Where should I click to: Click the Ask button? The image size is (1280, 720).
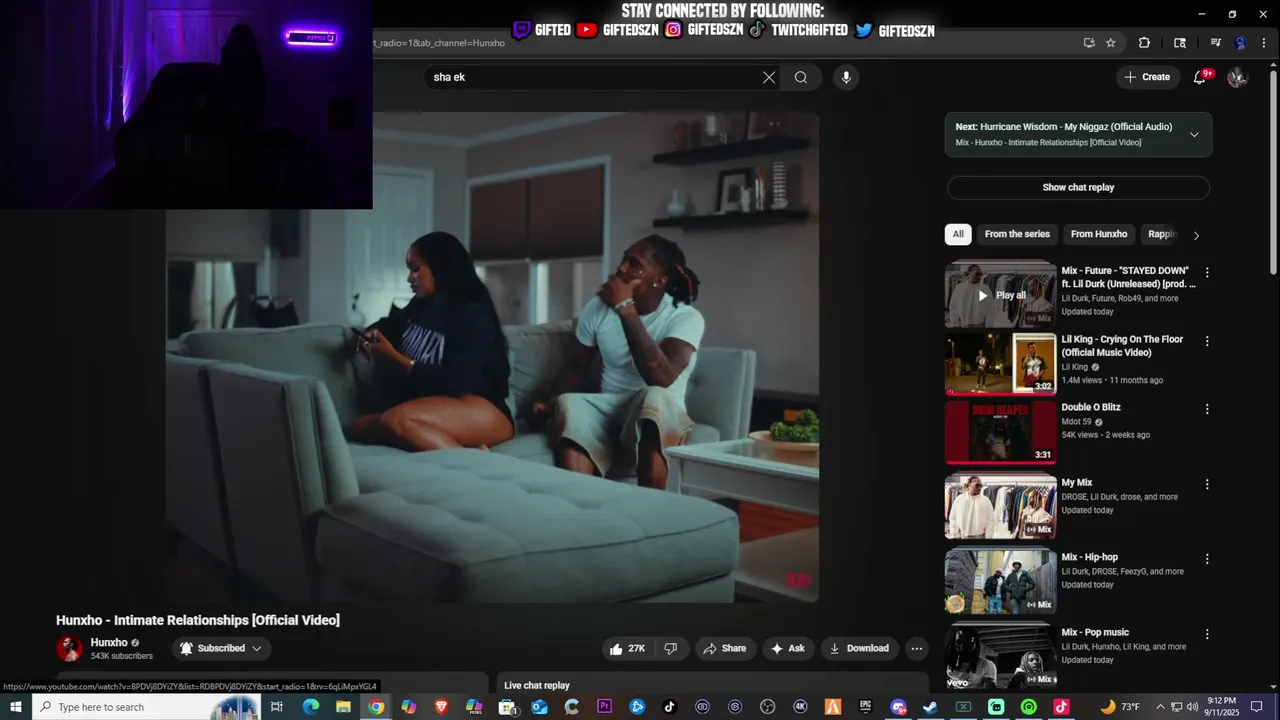(787, 648)
